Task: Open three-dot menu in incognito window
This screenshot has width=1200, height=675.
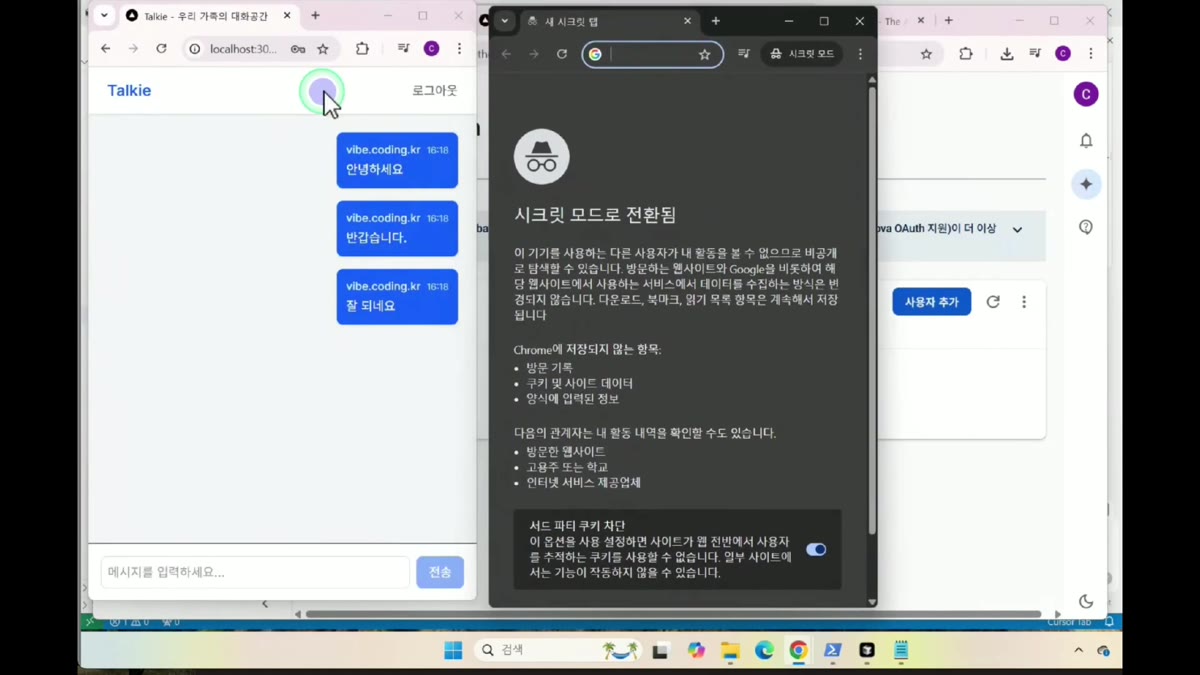Action: pyautogui.click(x=860, y=54)
